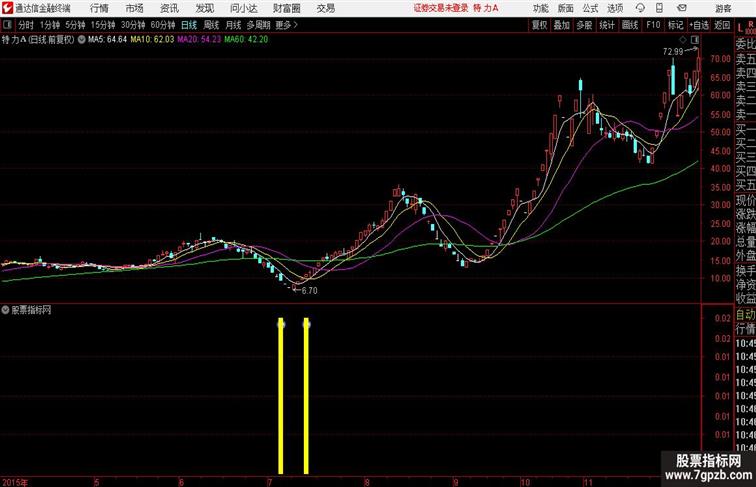Switch to the 60分钟 period tab
Image resolution: width=756 pixels, height=487 pixels.
pyautogui.click(x=162, y=25)
